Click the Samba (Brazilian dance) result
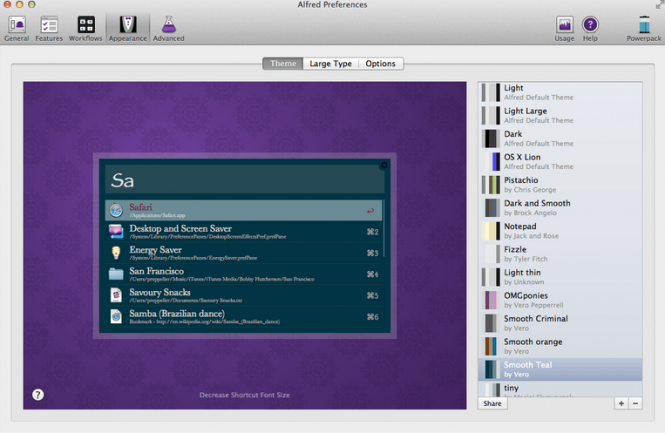 point(243,316)
